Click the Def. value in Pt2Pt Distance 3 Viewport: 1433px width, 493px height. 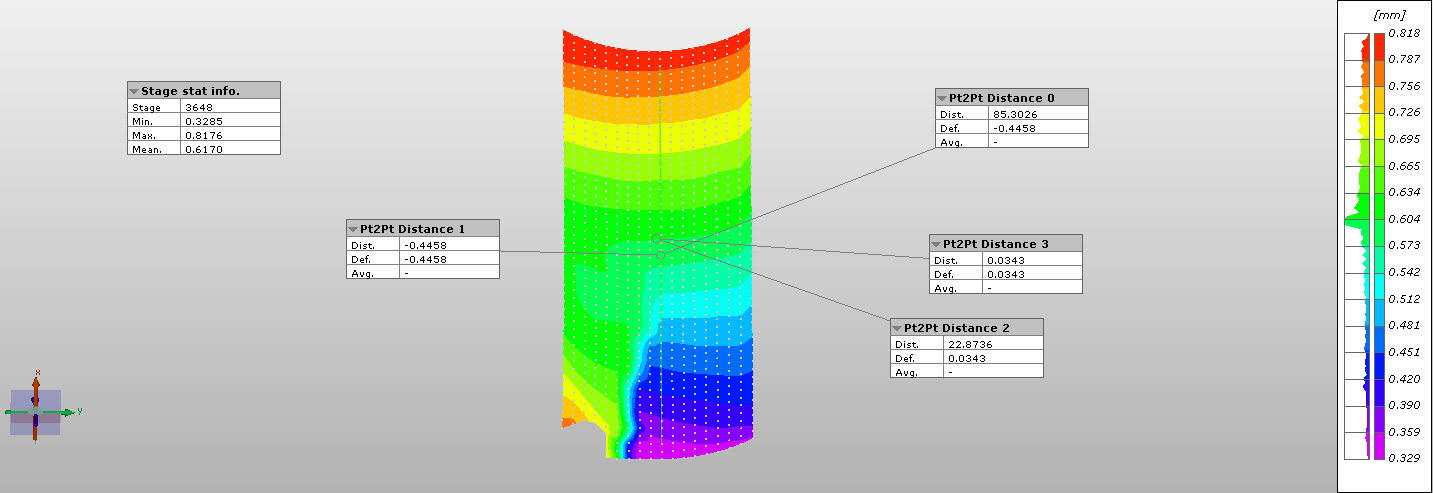tap(1031, 274)
